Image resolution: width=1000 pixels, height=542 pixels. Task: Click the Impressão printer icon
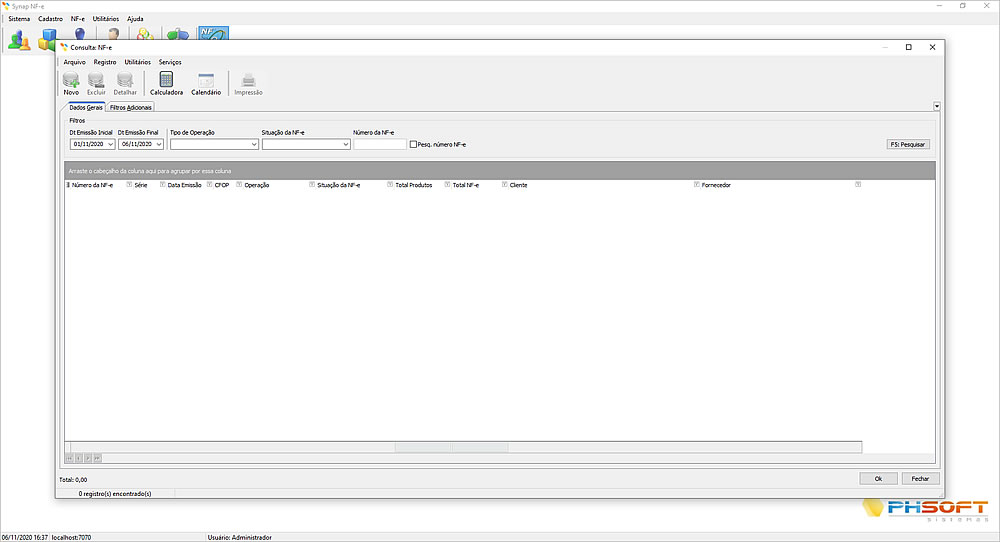248,83
